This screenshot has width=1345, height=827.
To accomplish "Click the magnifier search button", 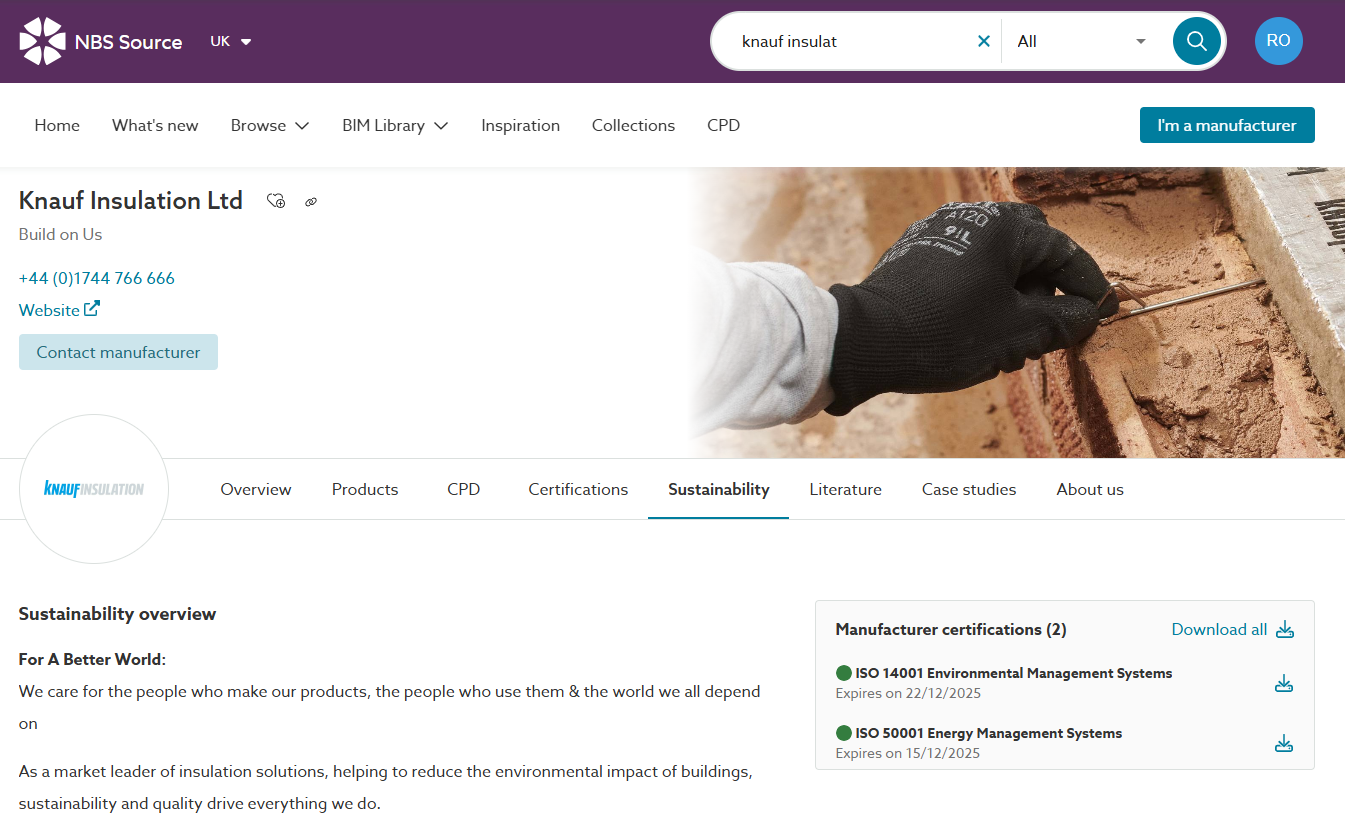I will click(1196, 41).
